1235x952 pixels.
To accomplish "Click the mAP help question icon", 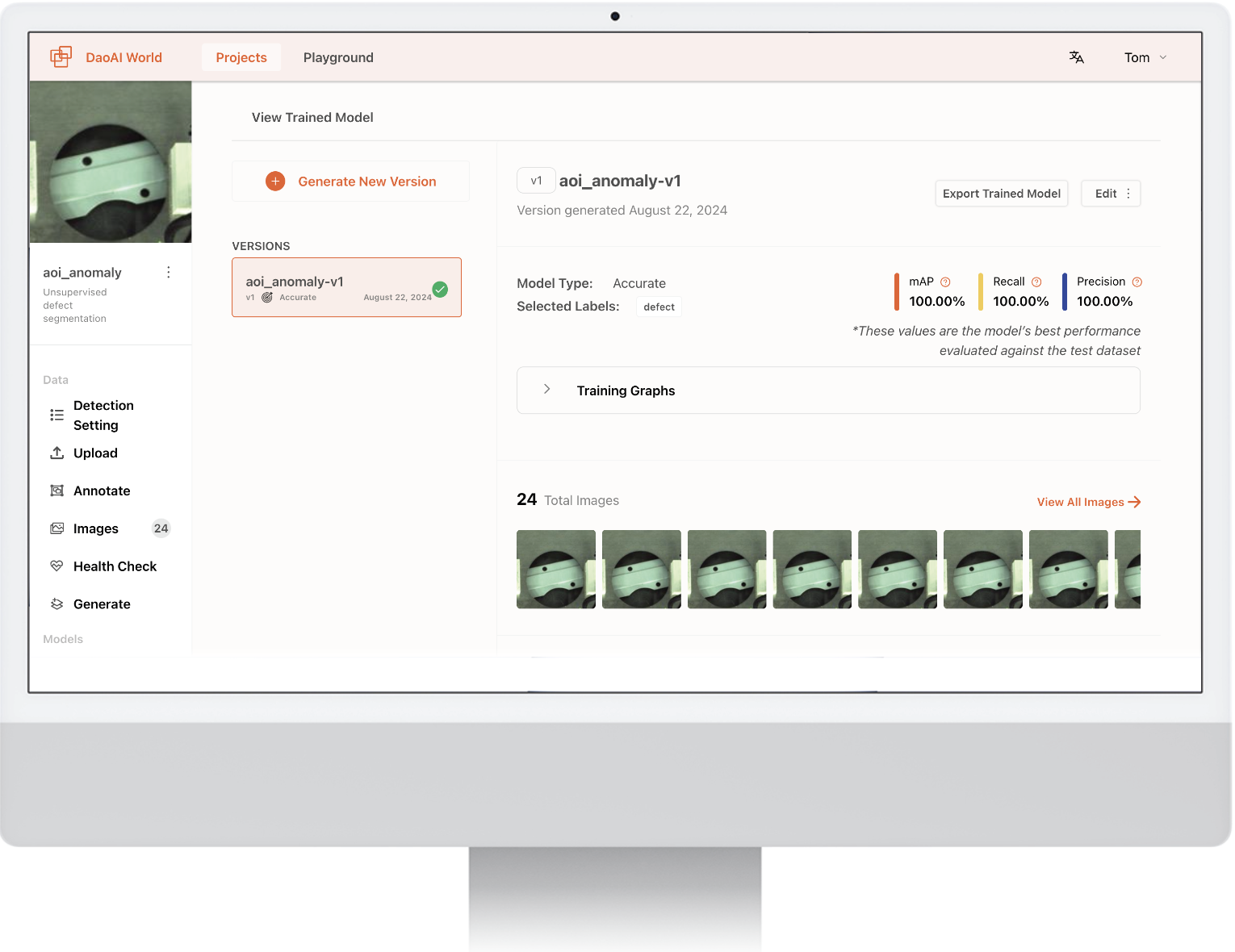I will (945, 282).
